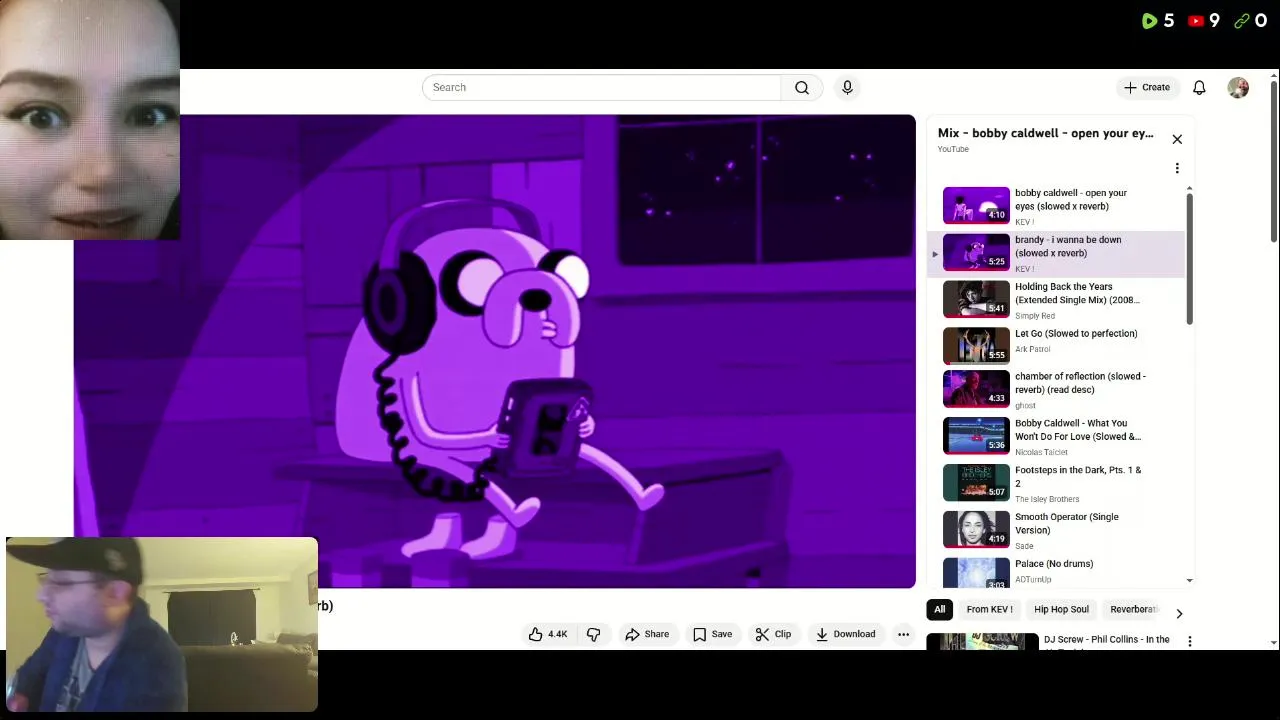Select the From KEV ! chip
The image size is (1280, 720).
(989, 609)
